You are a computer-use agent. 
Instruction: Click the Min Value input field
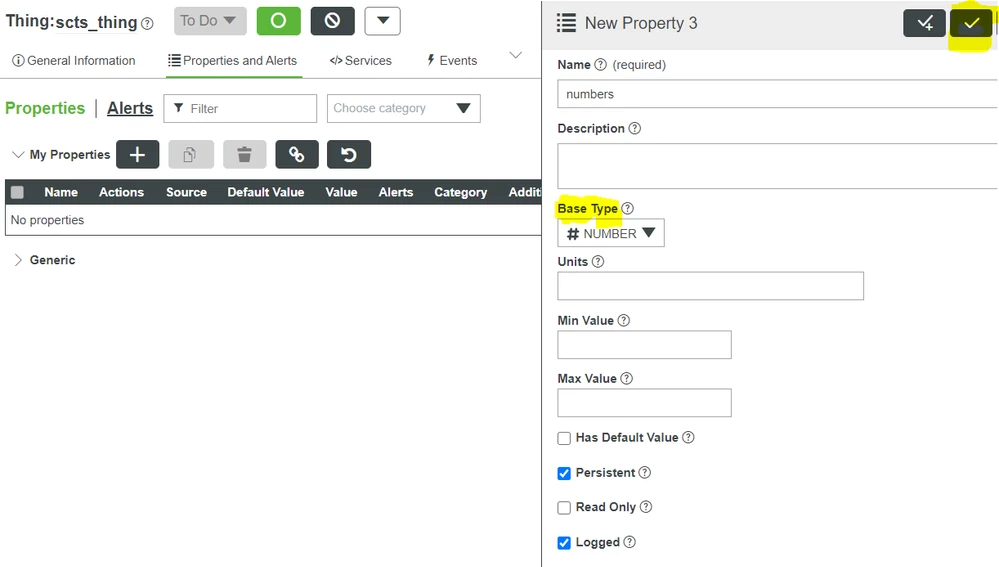[x=644, y=345]
